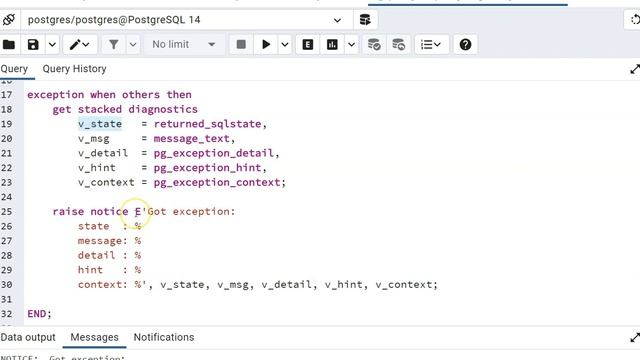Click line number 31 in the gutter
The image size is (640, 360).
7,299
